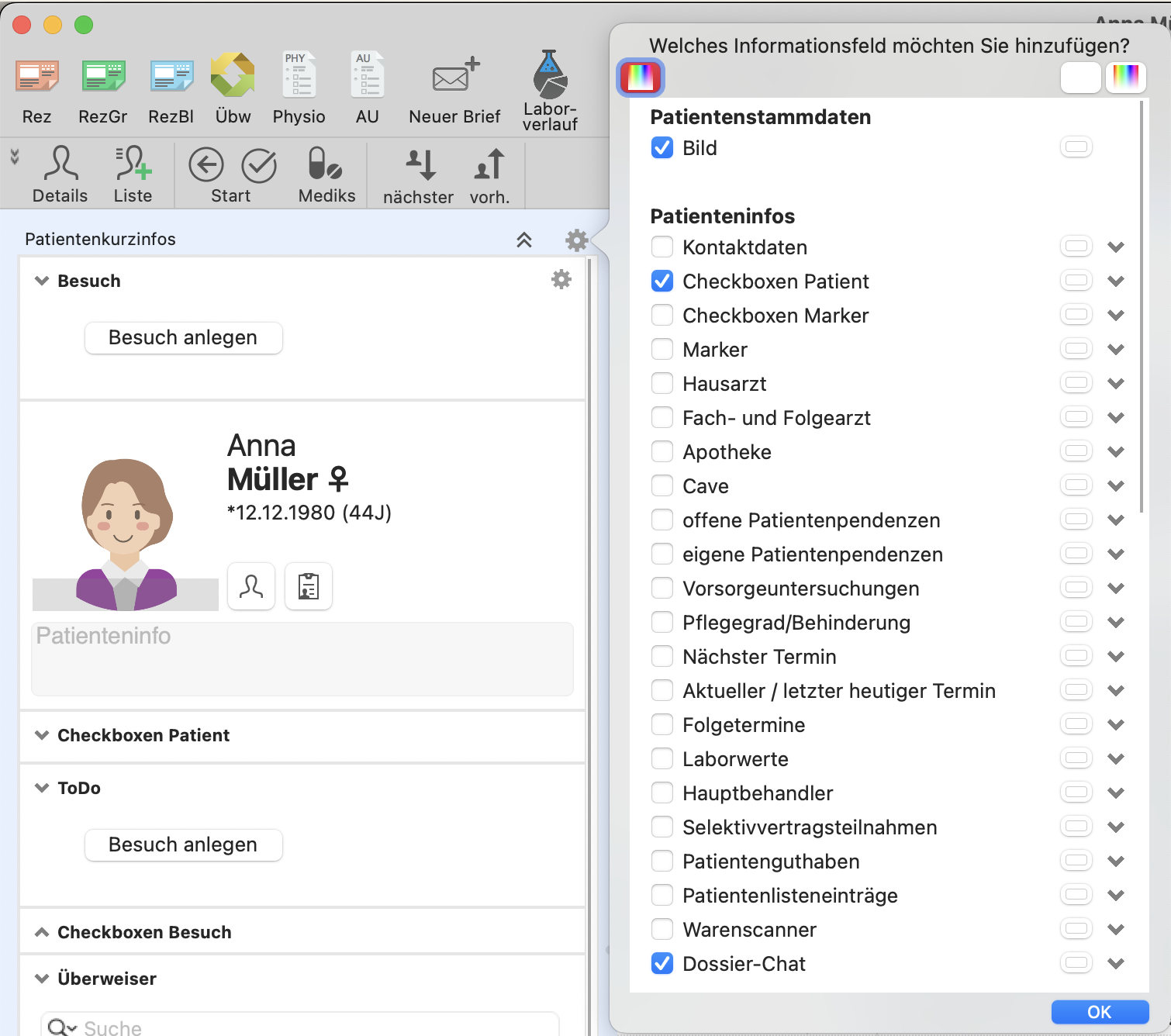Click Besuch anlegen under Besuch section
The width and height of the screenshot is (1171, 1036).
coord(183,338)
